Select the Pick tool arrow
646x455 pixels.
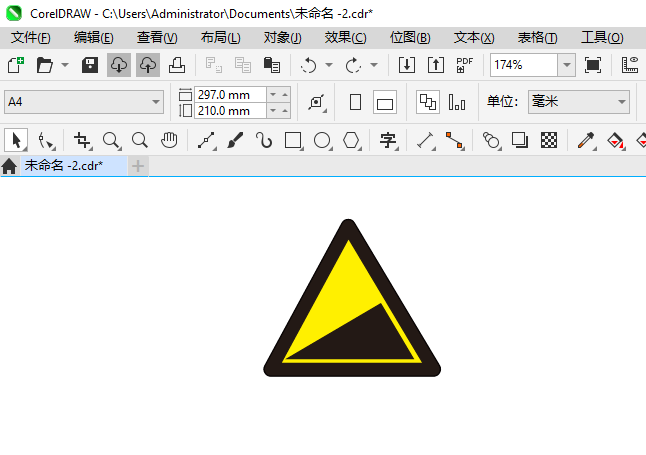pyautogui.click(x=16, y=141)
